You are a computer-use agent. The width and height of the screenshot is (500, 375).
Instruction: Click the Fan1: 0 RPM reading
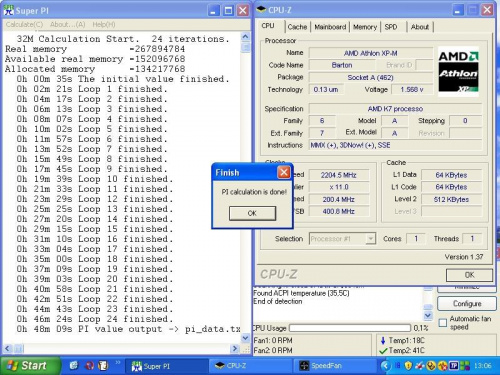(273, 340)
